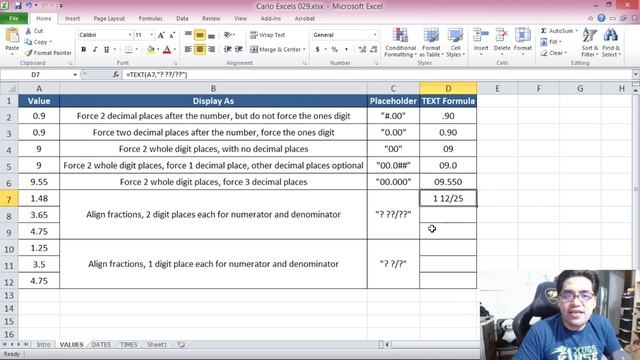Click the Comma Style icon
This screenshot has height=360, width=640.
(346, 49)
